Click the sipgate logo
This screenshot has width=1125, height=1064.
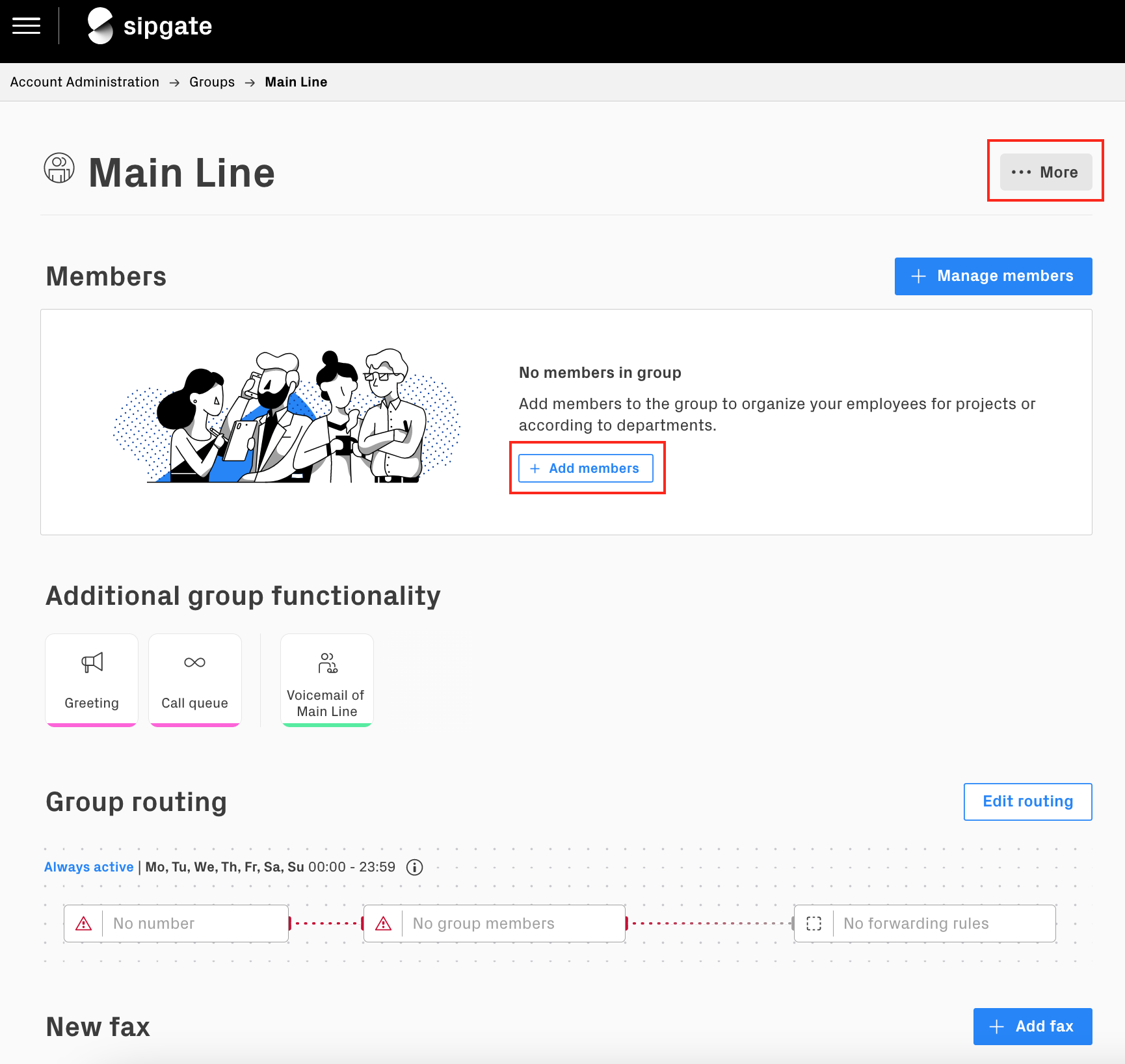click(x=150, y=26)
